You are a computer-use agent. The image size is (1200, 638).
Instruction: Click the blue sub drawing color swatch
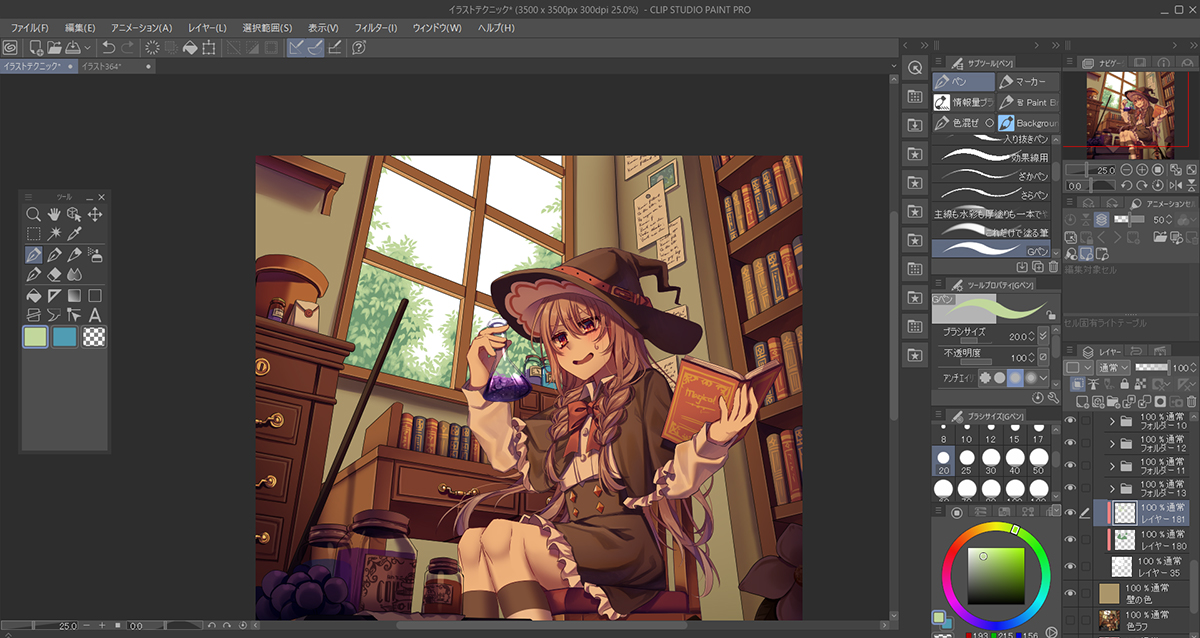(65, 337)
